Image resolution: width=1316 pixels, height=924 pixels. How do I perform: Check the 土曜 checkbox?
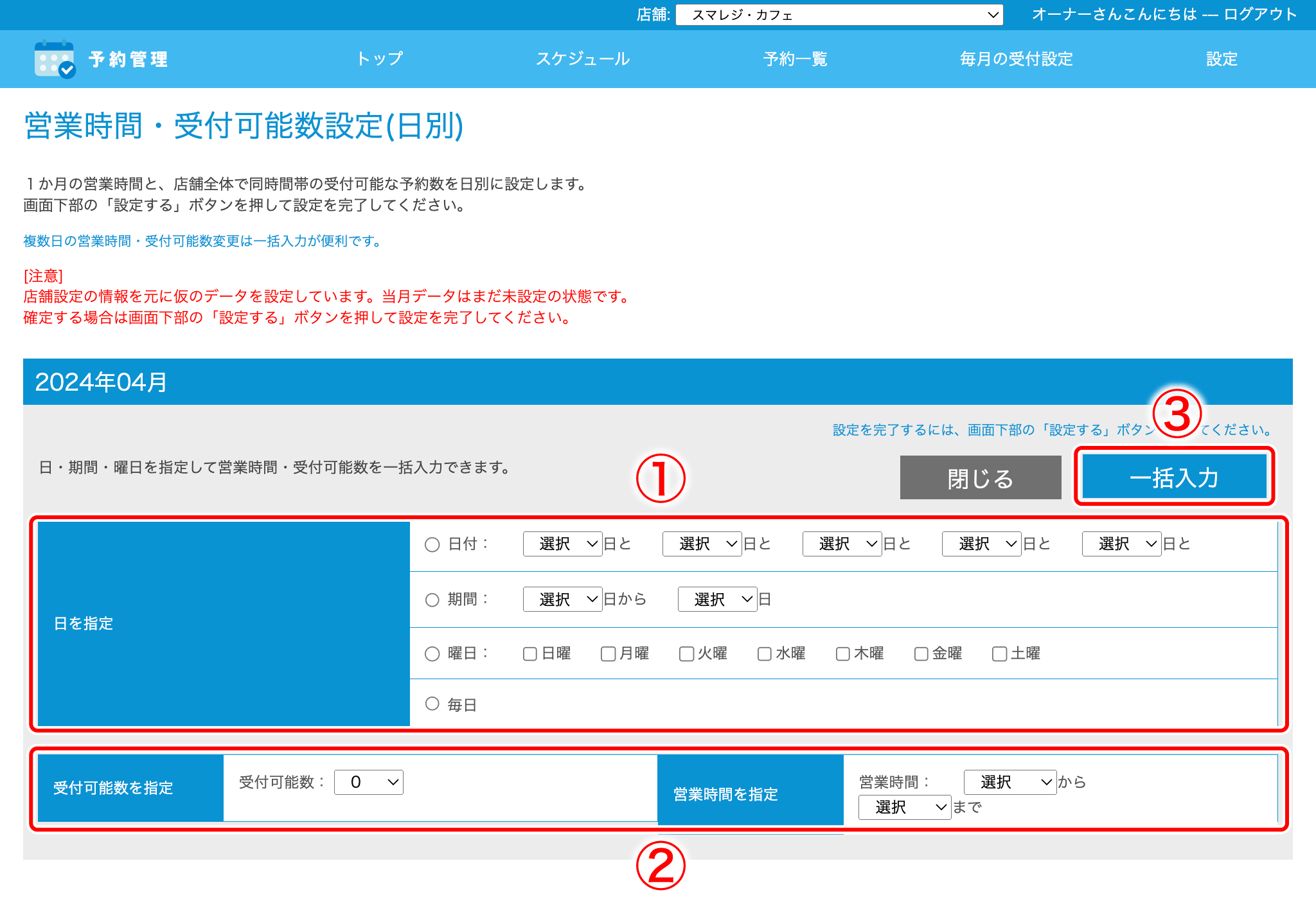[999, 653]
